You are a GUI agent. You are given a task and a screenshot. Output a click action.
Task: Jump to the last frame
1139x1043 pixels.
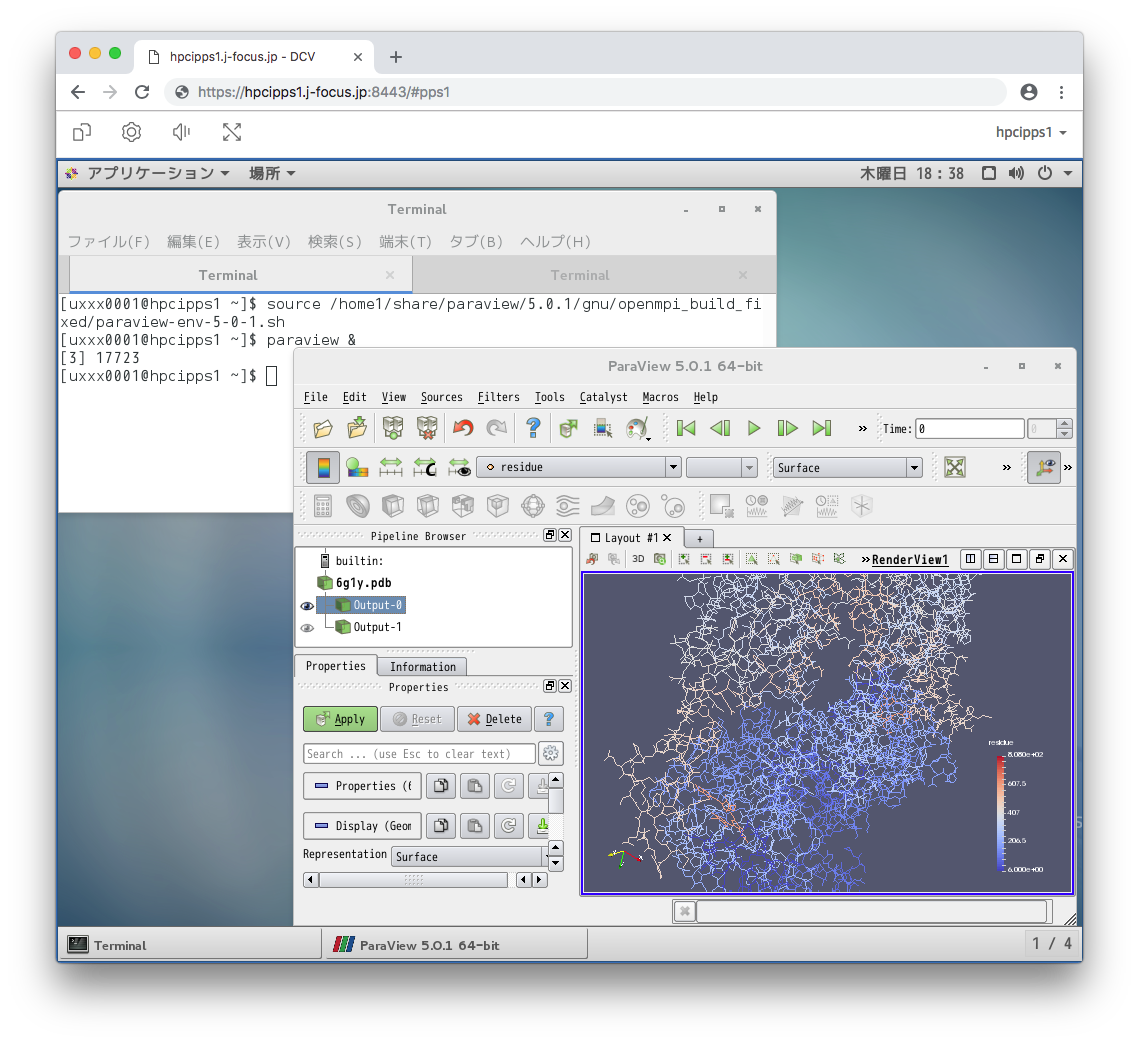click(822, 429)
